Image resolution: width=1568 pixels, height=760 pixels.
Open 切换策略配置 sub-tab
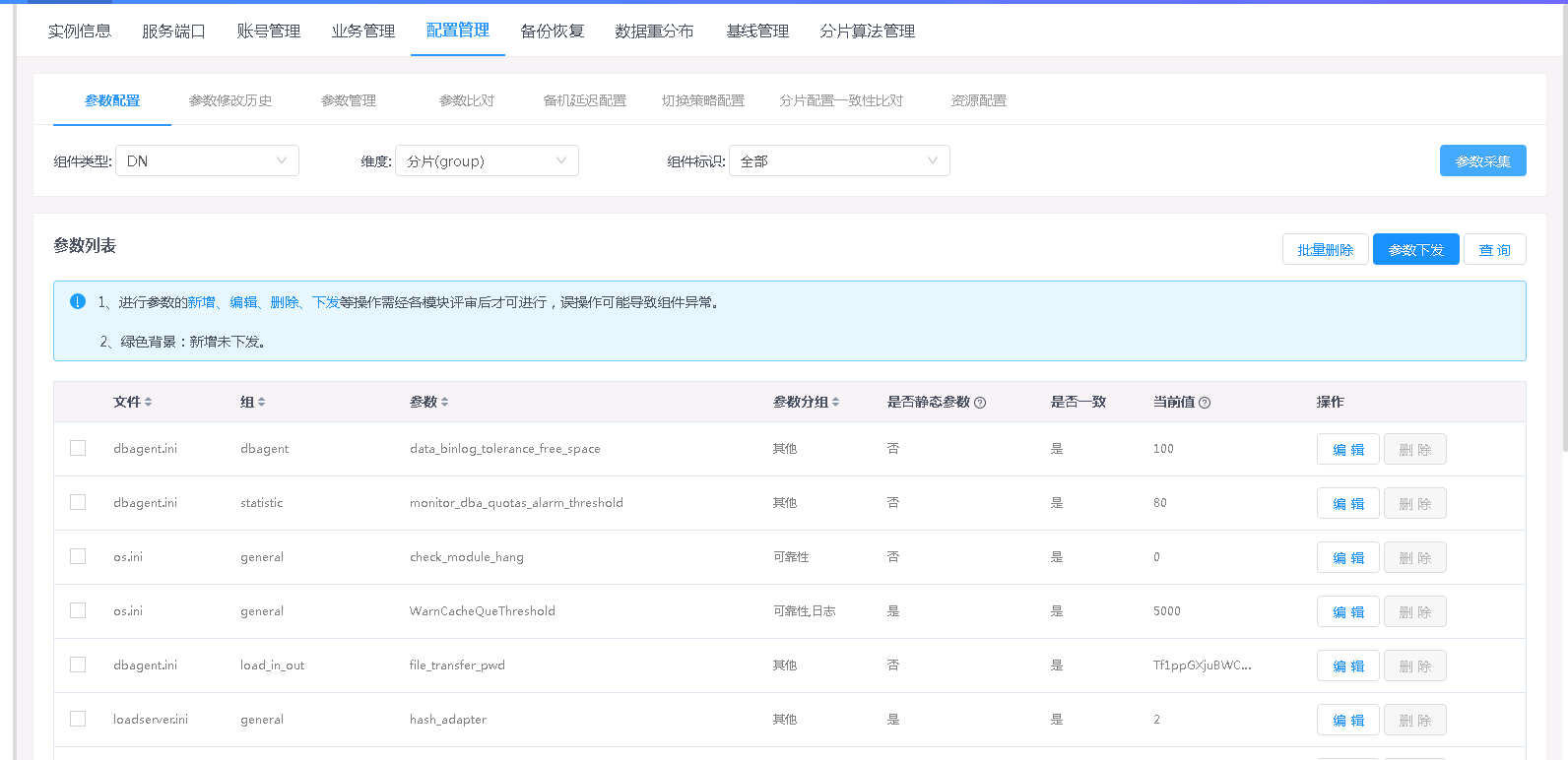703,100
